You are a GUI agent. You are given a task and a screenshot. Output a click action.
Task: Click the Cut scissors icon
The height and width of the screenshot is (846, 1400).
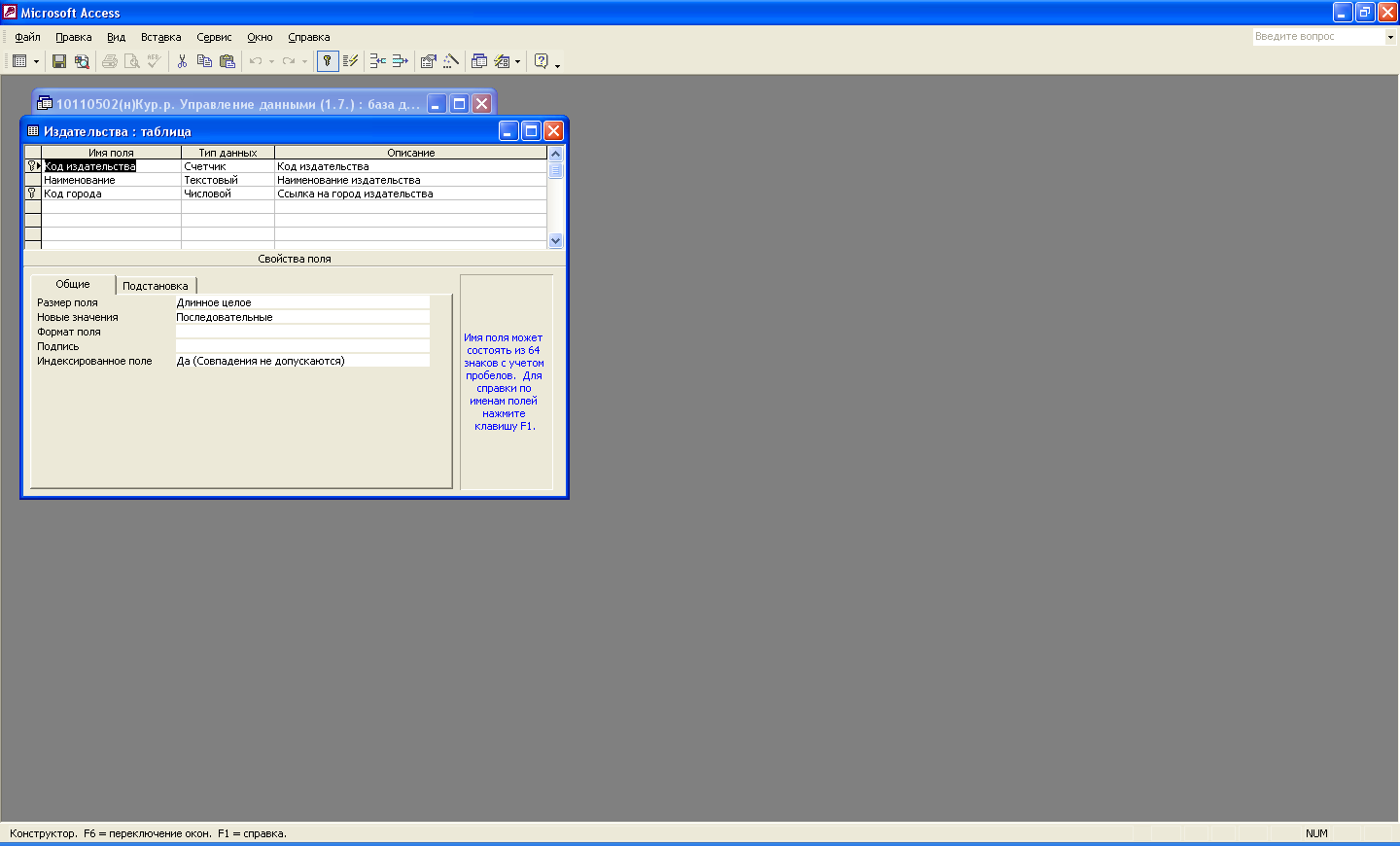(182, 61)
